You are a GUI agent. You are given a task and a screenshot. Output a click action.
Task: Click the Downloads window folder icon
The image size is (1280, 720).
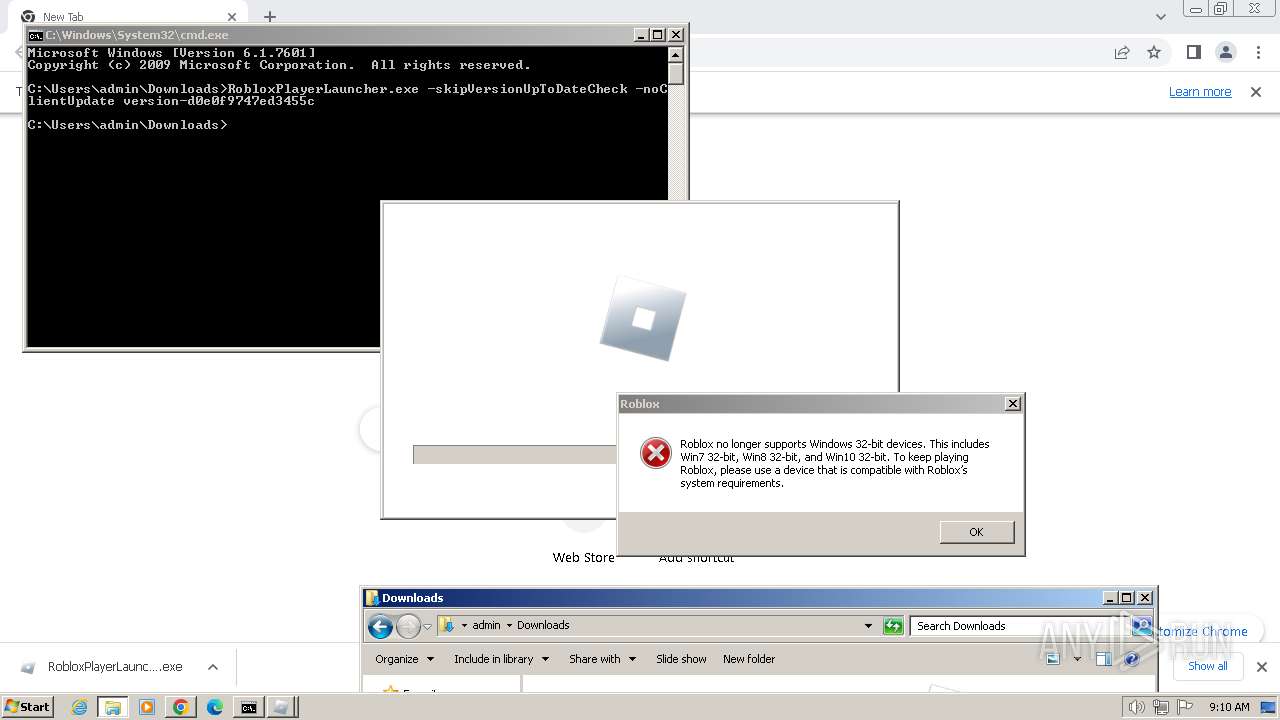(x=372, y=598)
